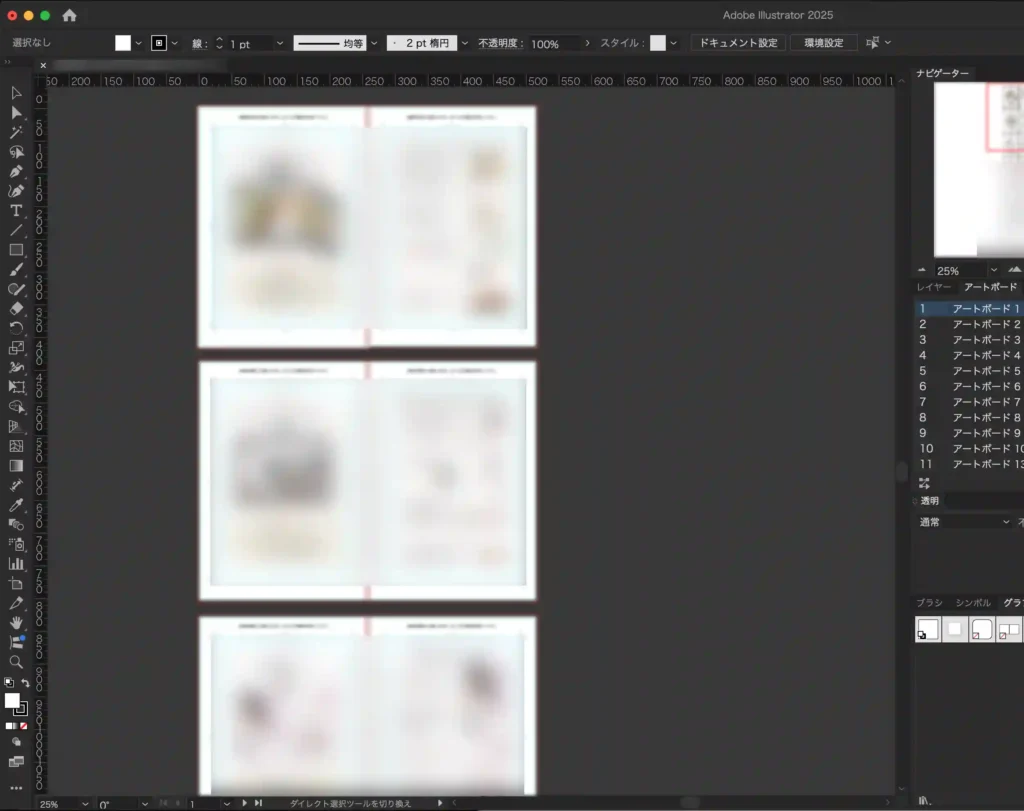Select the Paintbrush tool

[16, 270]
